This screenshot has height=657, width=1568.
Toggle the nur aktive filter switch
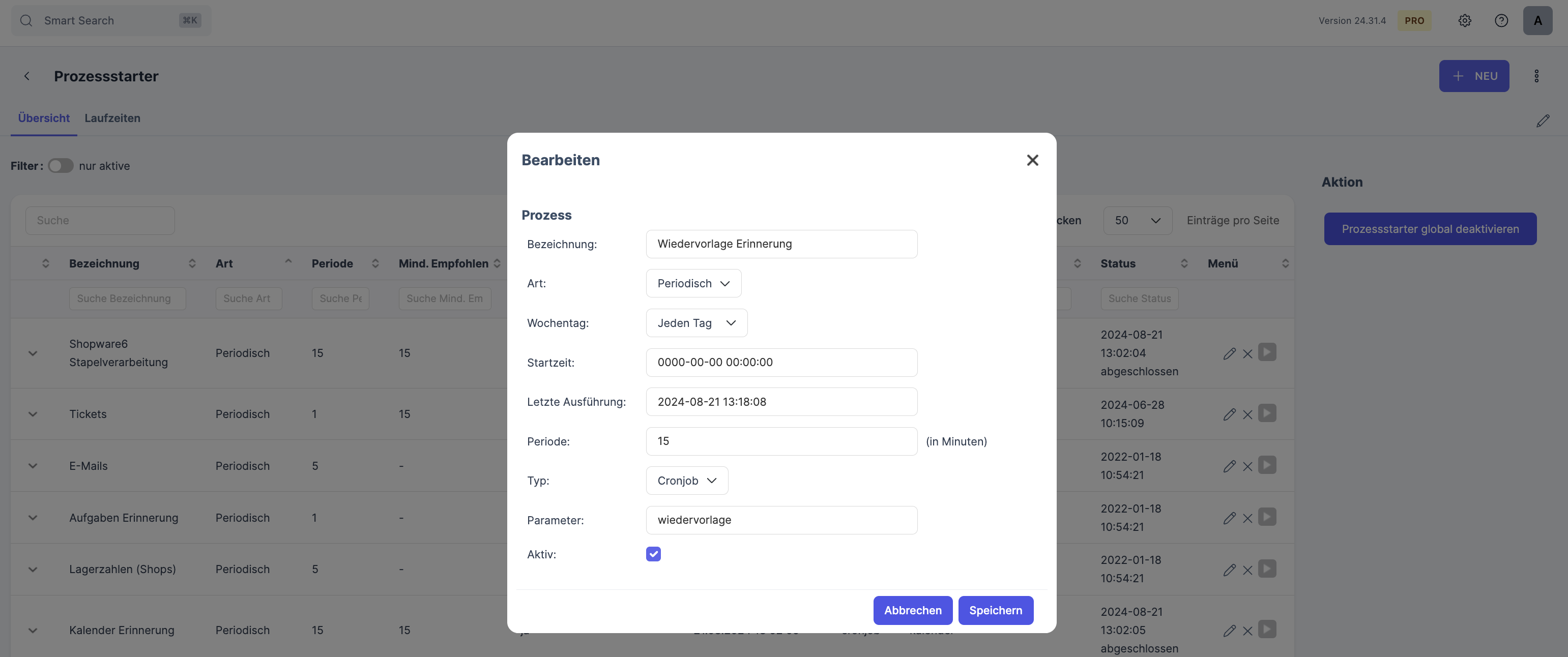[x=60, y=166]
